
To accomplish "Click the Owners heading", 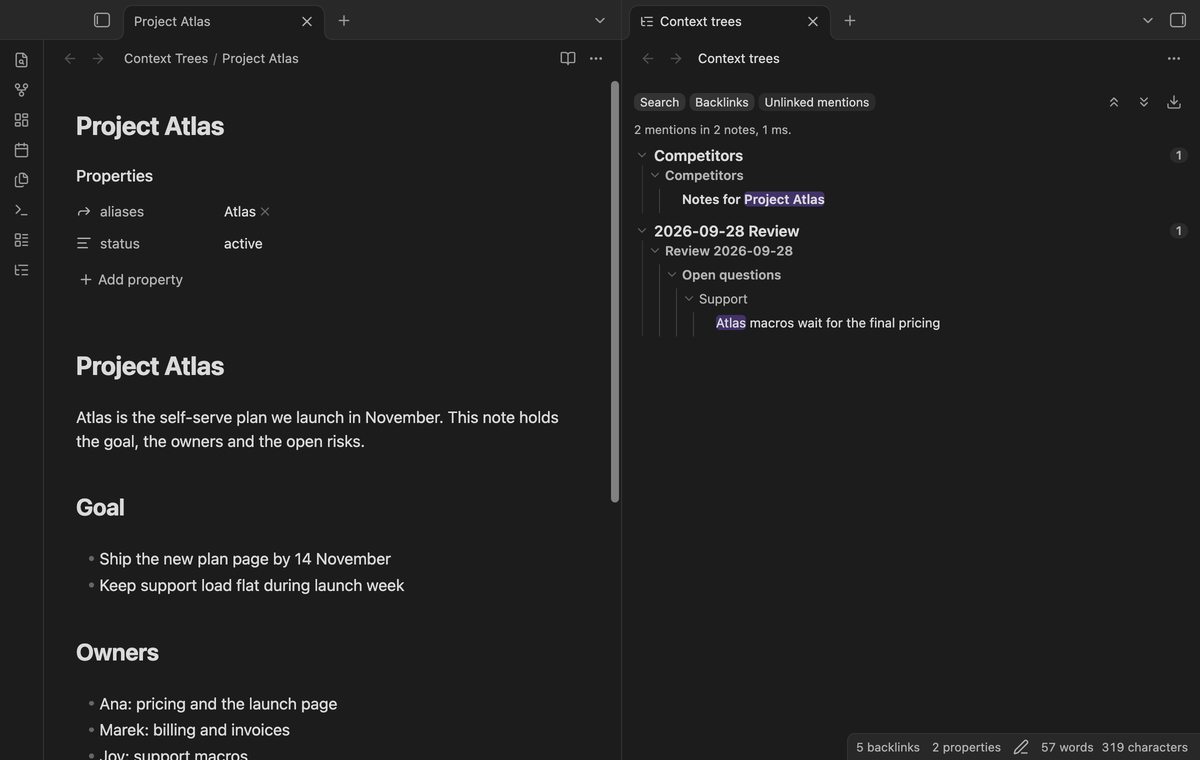I will (117, 652).
